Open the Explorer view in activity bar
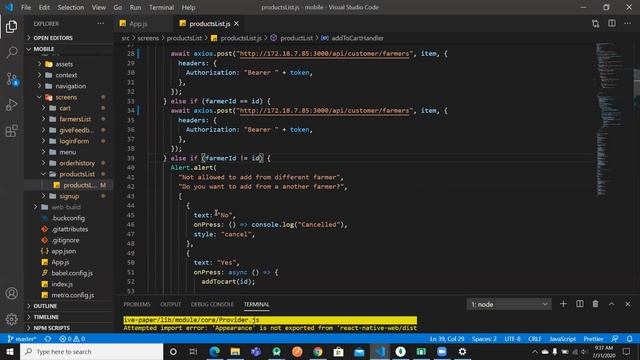Viewport: 640px width, 360px height. click(11, 27)
